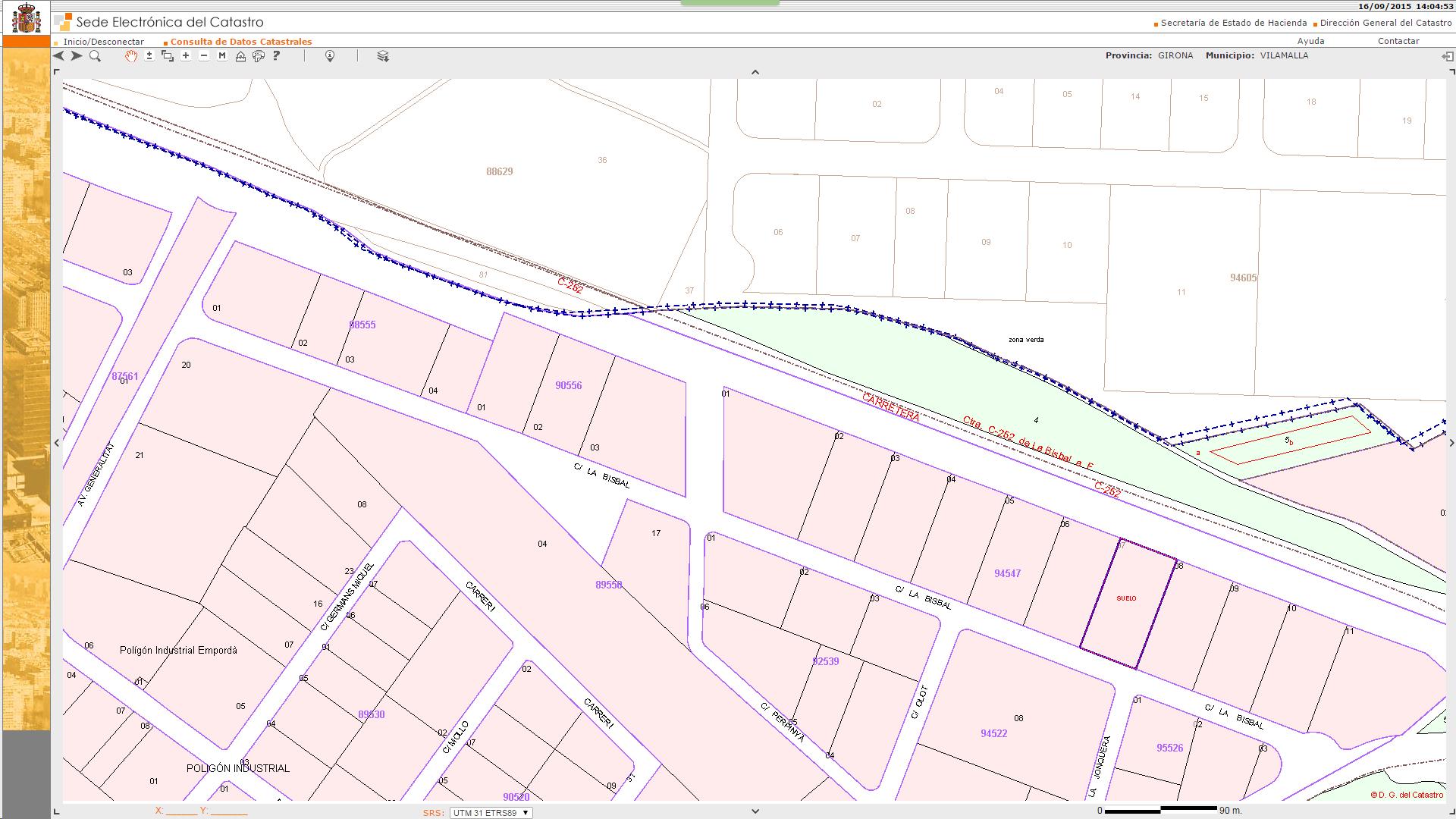The height and width of the screenshot is (819, 1456).
Task: Open the layers download icon
Action: tap(383, 56)
